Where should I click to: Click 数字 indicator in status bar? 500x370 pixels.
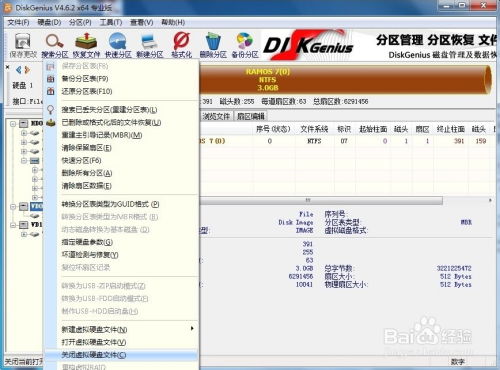point(458,362)
